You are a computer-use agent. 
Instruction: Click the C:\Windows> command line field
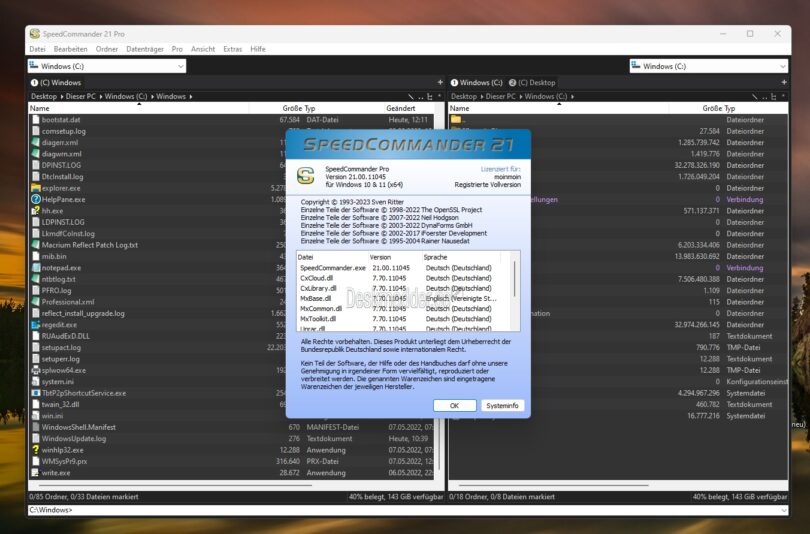click(400, 510)
